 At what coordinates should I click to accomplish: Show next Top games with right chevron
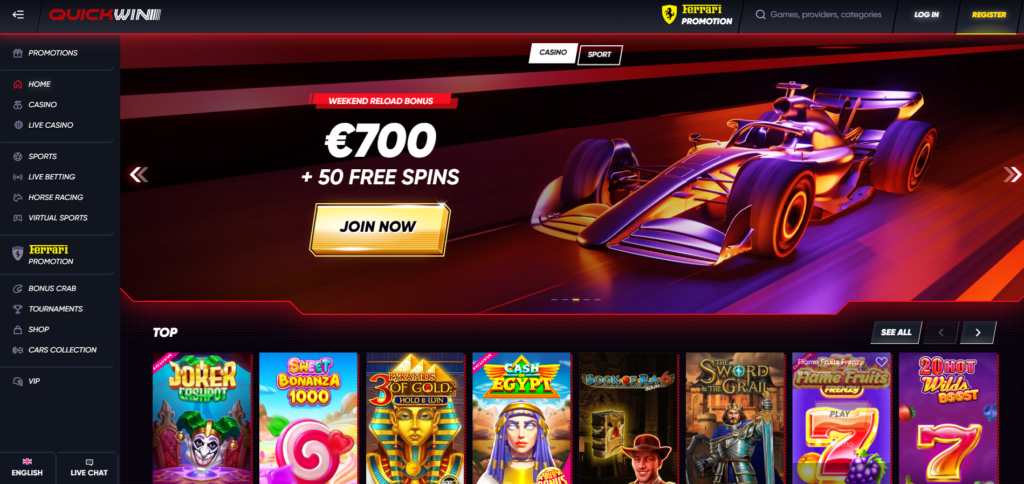[x=978, y=332]
